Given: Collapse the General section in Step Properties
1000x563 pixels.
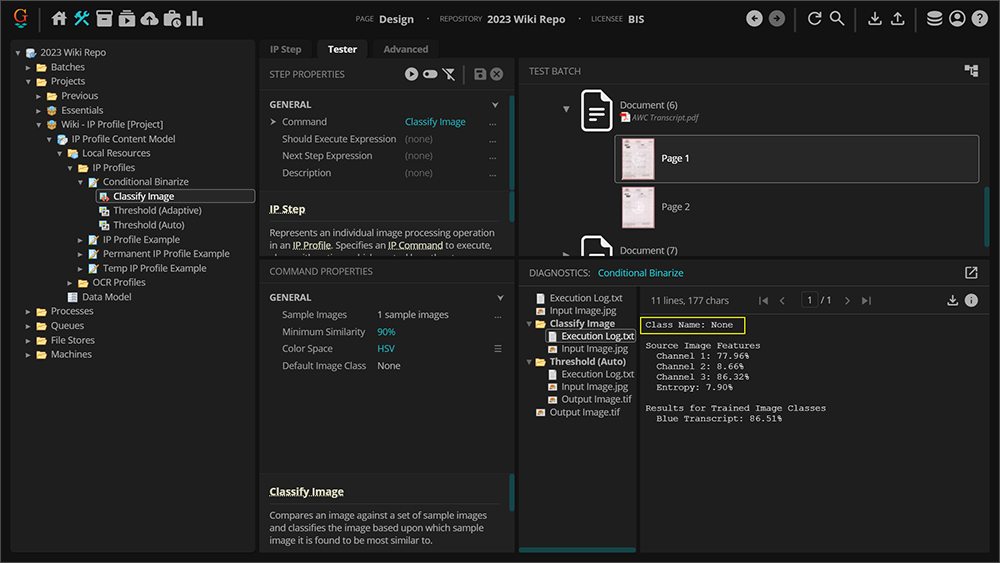Looking at the screenshot, I should (495, 105).
